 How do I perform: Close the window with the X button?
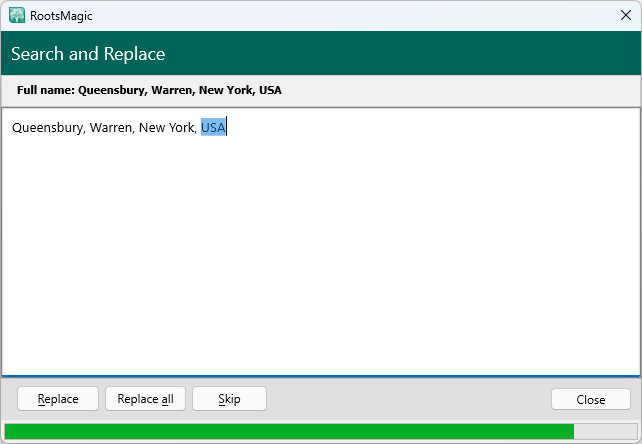tap(626, 15)
